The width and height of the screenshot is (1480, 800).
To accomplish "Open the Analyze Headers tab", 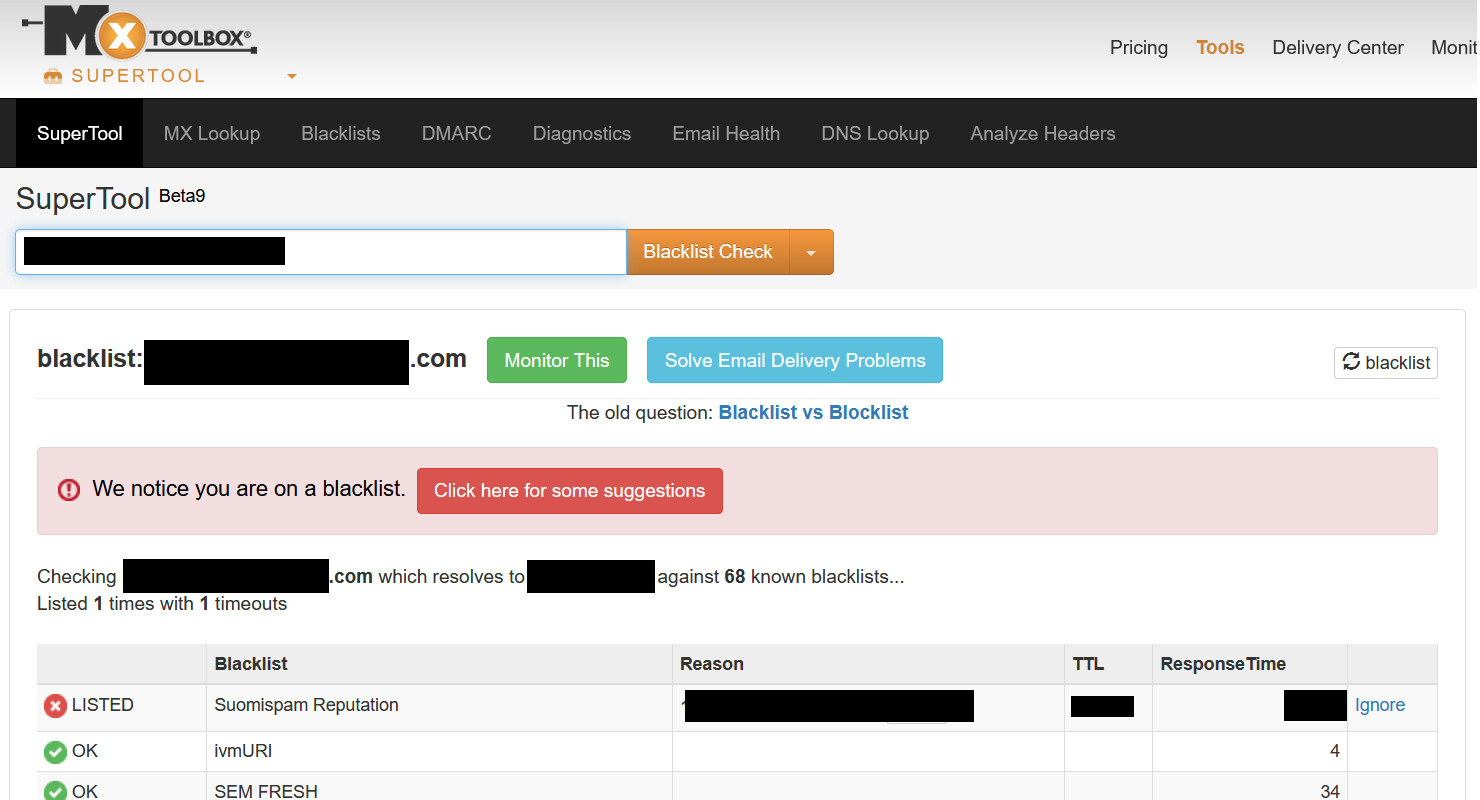I will [1043, 133].
